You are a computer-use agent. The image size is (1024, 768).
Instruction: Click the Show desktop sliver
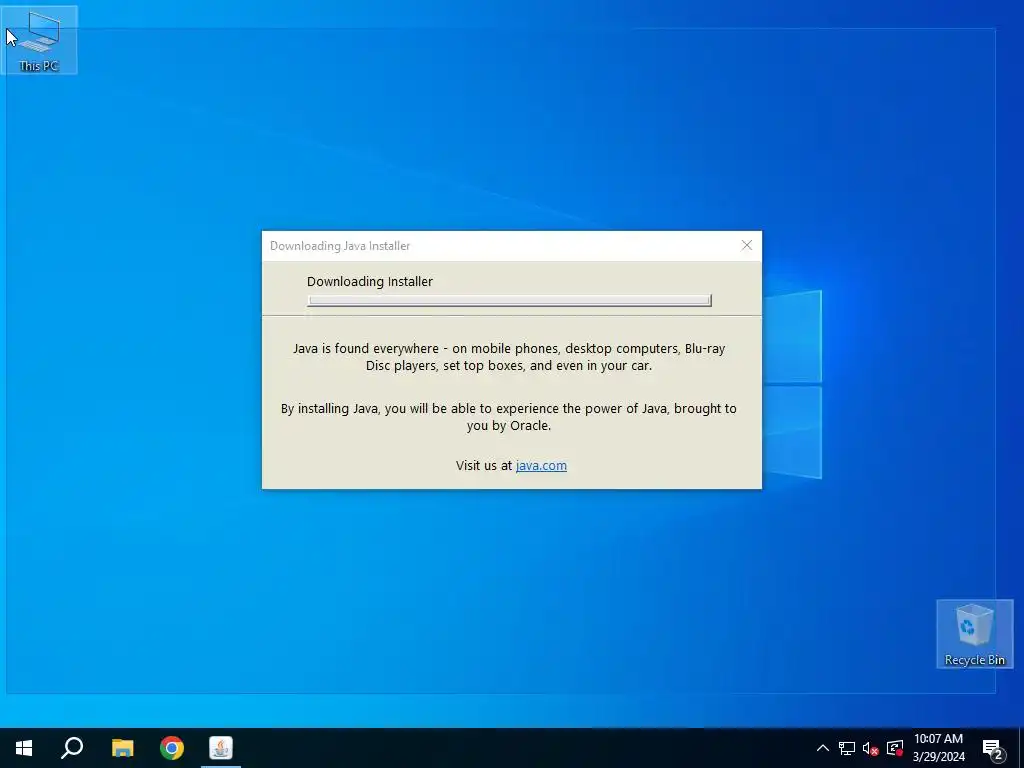click(x=1021, y=748)
